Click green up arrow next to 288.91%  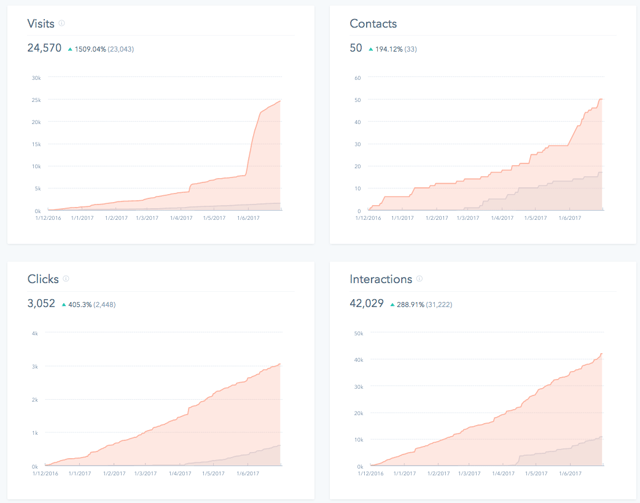(x=392, y=305)
